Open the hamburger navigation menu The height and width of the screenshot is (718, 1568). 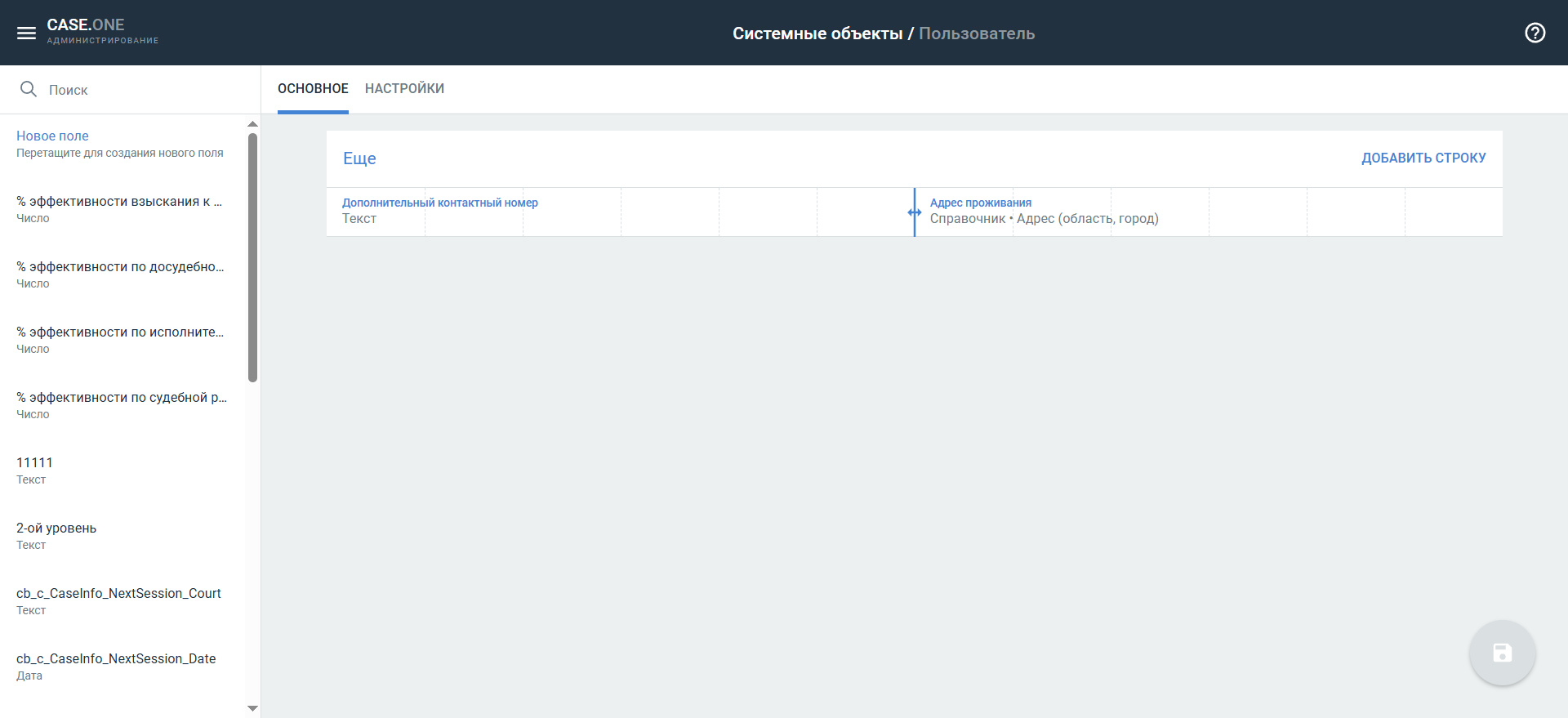[26, 33]
